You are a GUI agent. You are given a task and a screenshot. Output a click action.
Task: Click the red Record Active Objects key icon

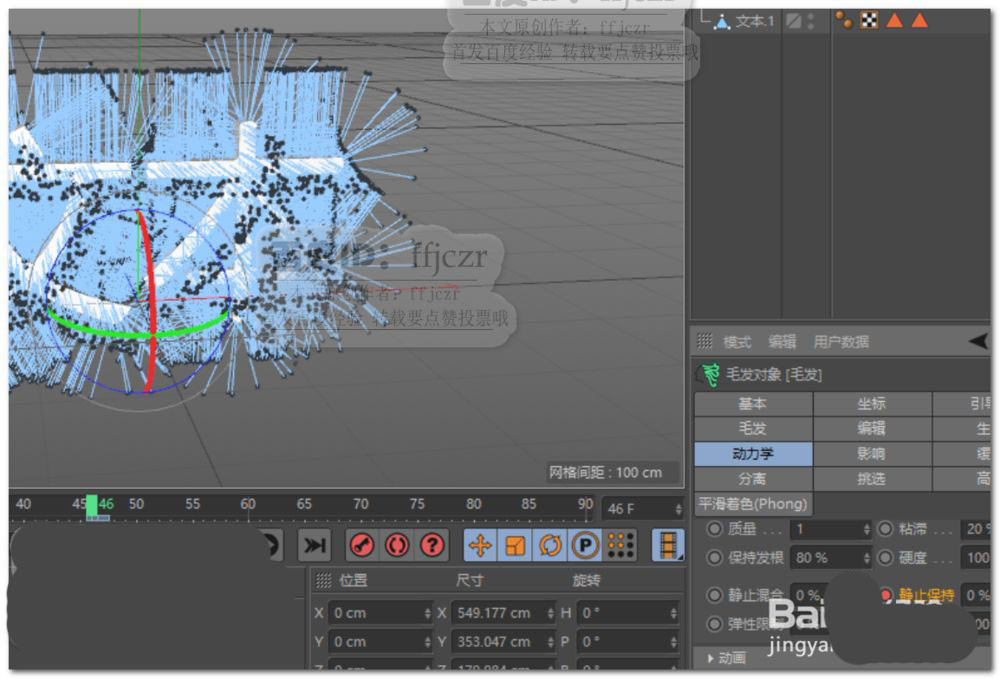[362, 546]
